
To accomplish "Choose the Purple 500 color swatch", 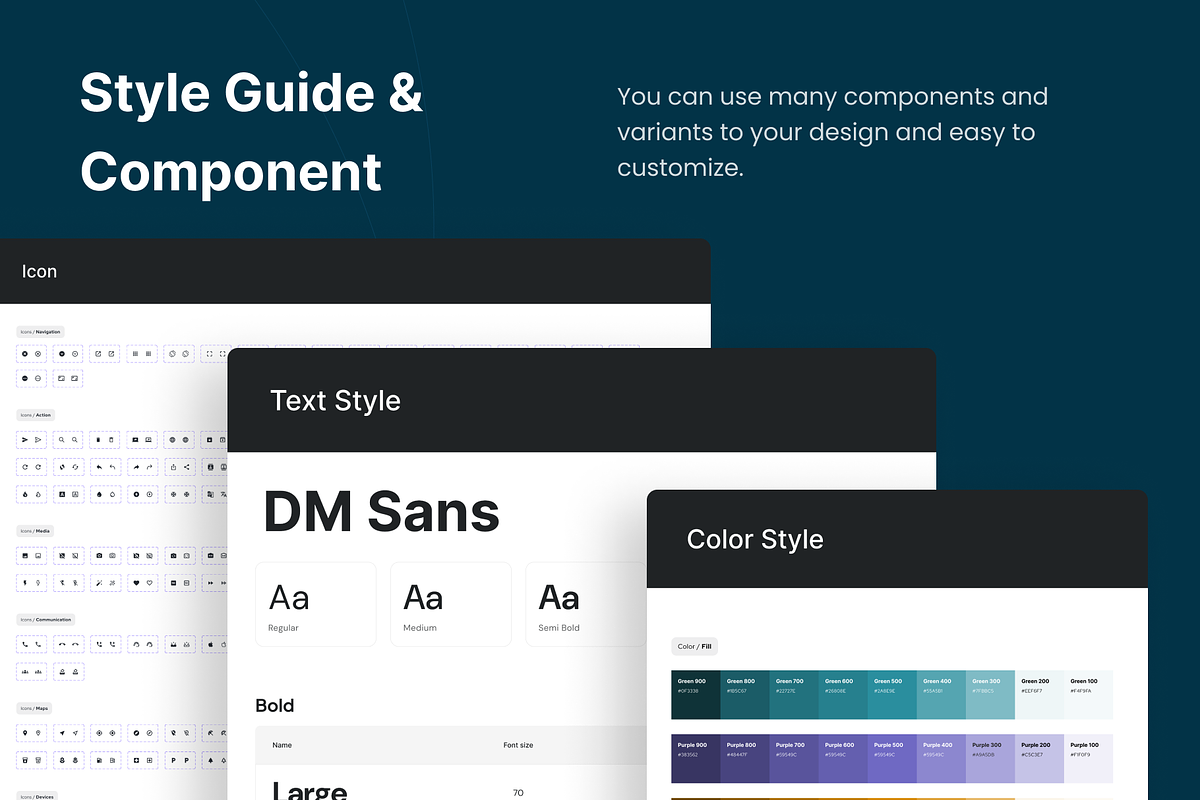I will point(892,758).
